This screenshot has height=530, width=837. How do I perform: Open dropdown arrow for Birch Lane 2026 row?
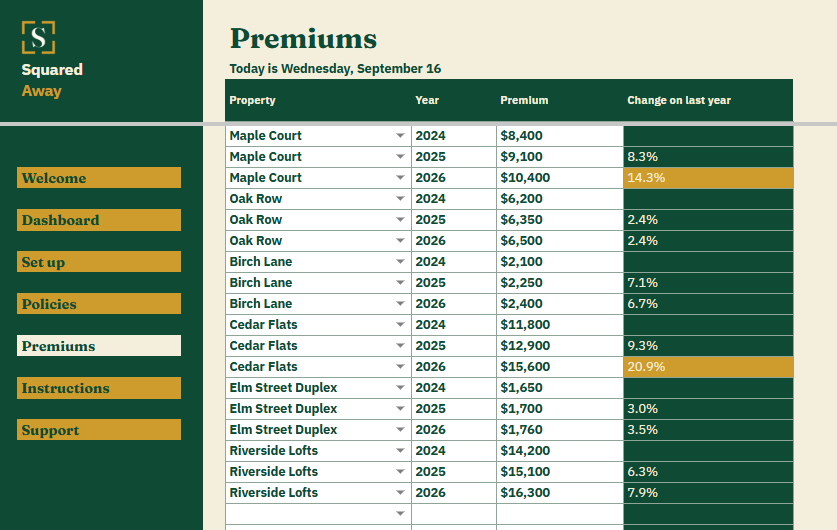pyautogui.click(x=400, y=304)
